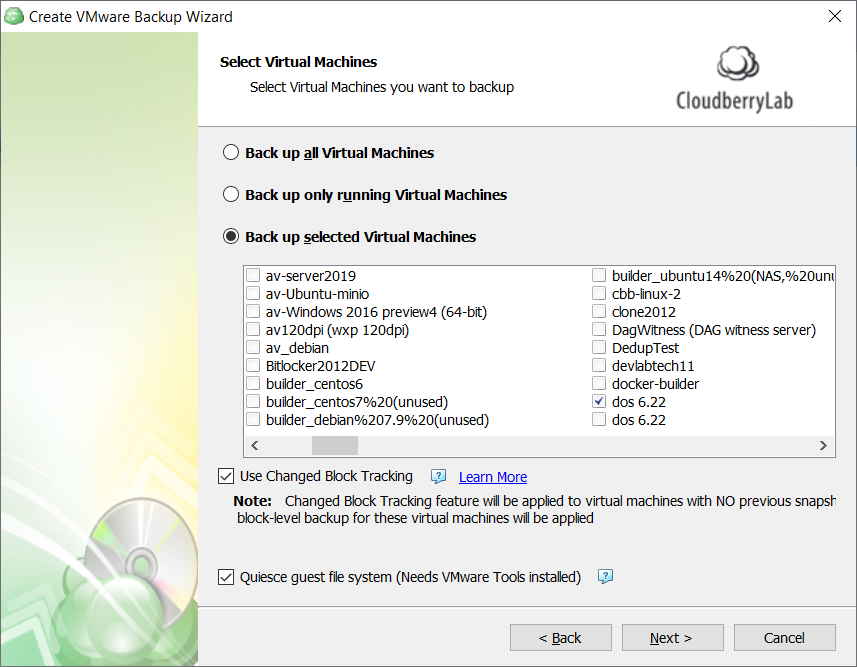Check the builder_centos7%20(unused) checkbox
The height and width of the screenshot is (667, 857).
[x=253, y=401]
